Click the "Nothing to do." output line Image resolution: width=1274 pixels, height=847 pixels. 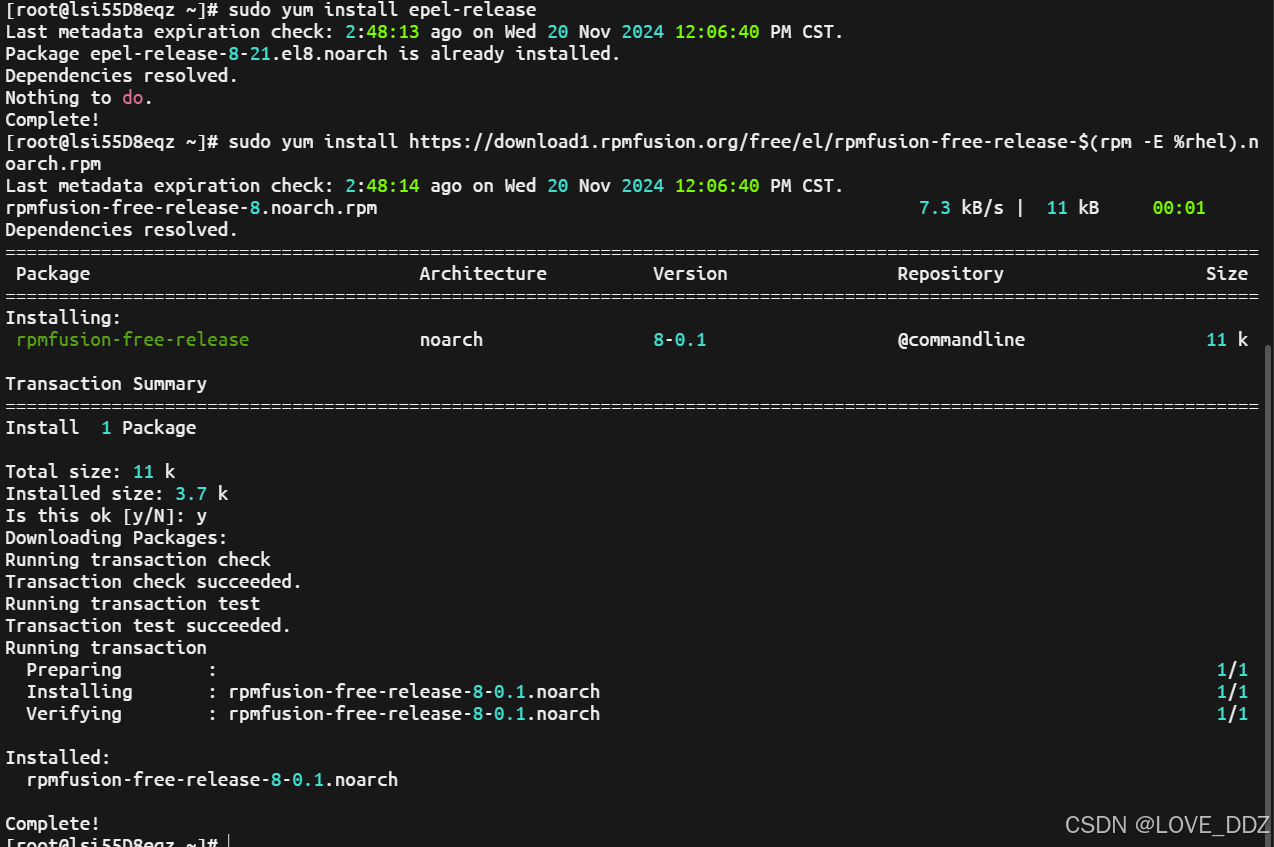click(79, 98)
